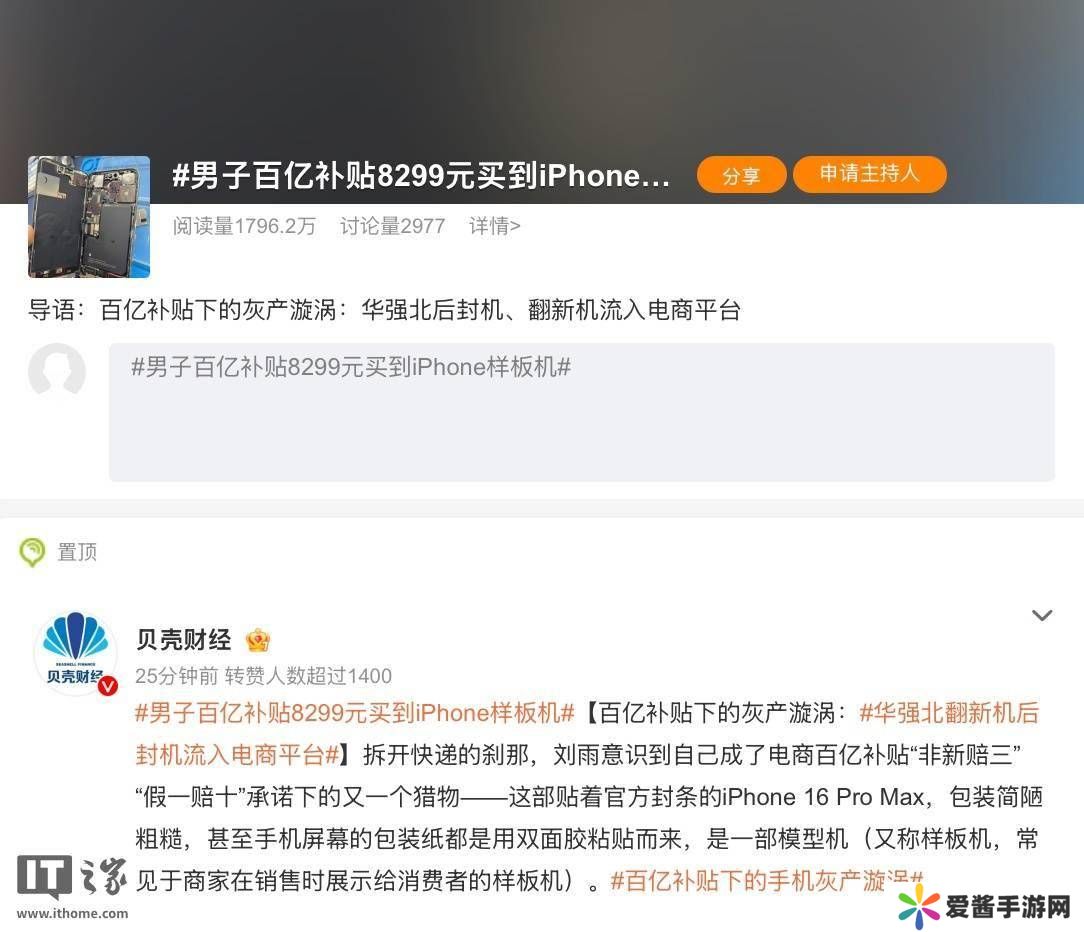1084x932 pixels.
Task: Click the 爱酱手游网 colorful logo
Action: 985,906
